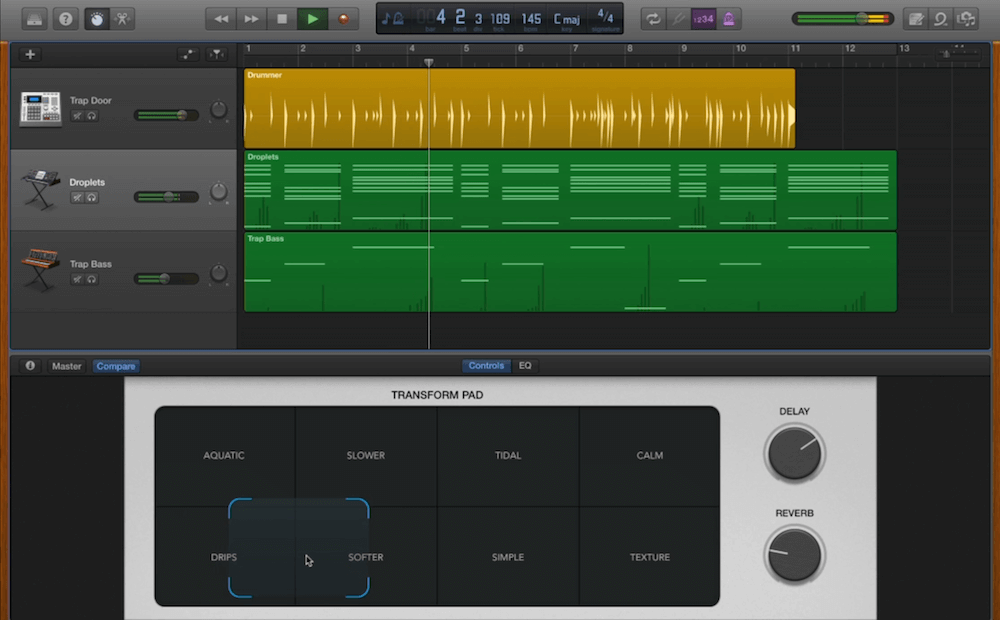Start recording with the red Record button

343,19
